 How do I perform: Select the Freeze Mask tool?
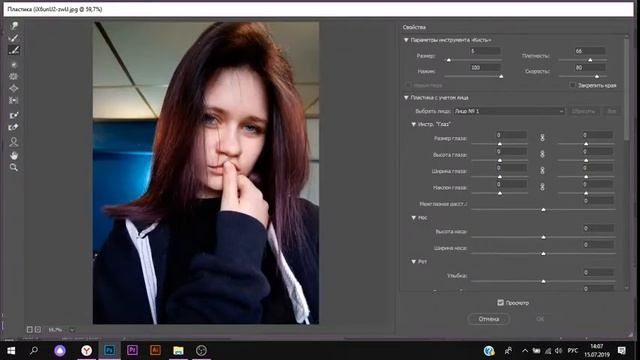tap(14, 115)
